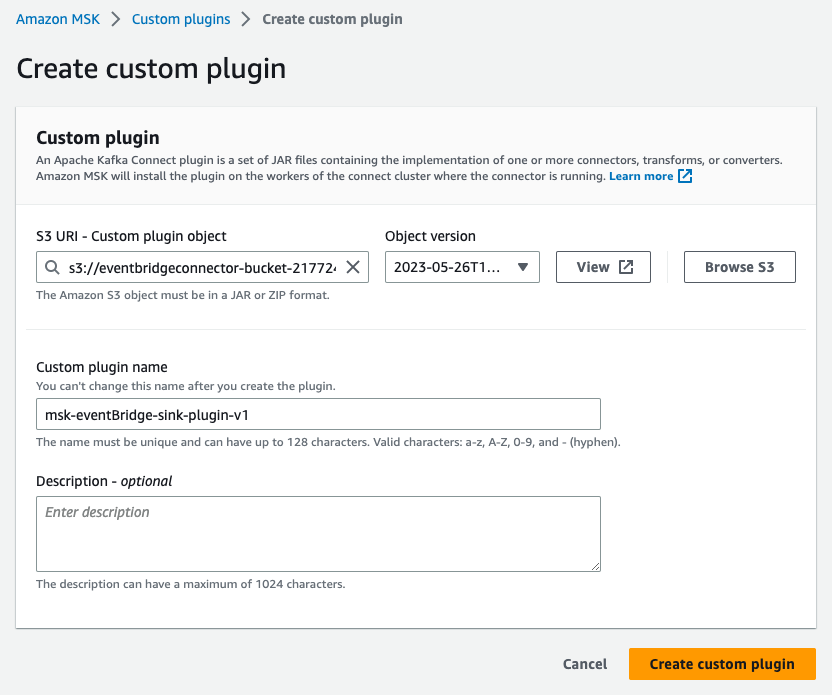The image size is (832, 695).
Task: Click the external link icon beside Learn more
Action: click(684, 176)
